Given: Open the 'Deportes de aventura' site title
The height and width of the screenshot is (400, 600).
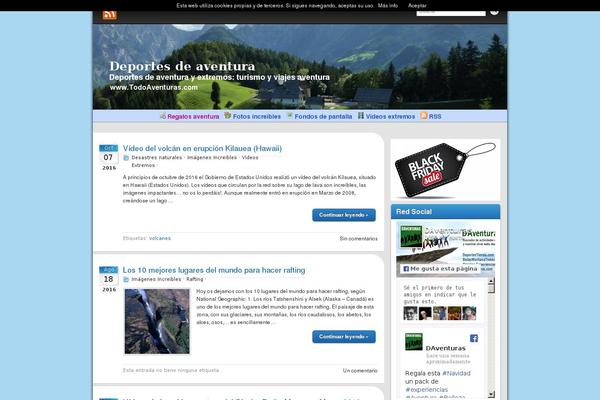Looking at the screenshot, I should (182, 66).
